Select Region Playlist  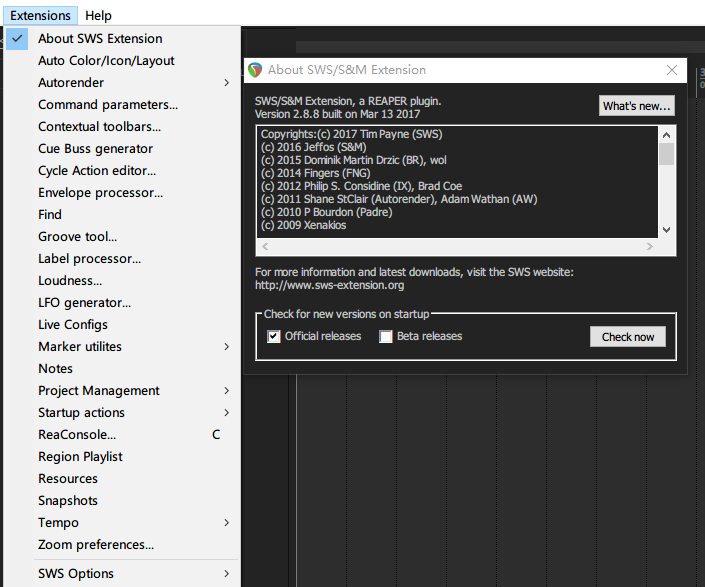click(x=122, y=457)
